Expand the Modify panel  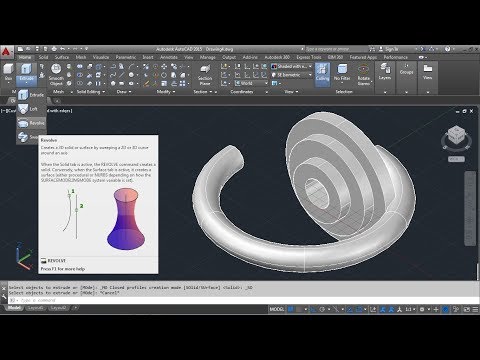[166, 92]
